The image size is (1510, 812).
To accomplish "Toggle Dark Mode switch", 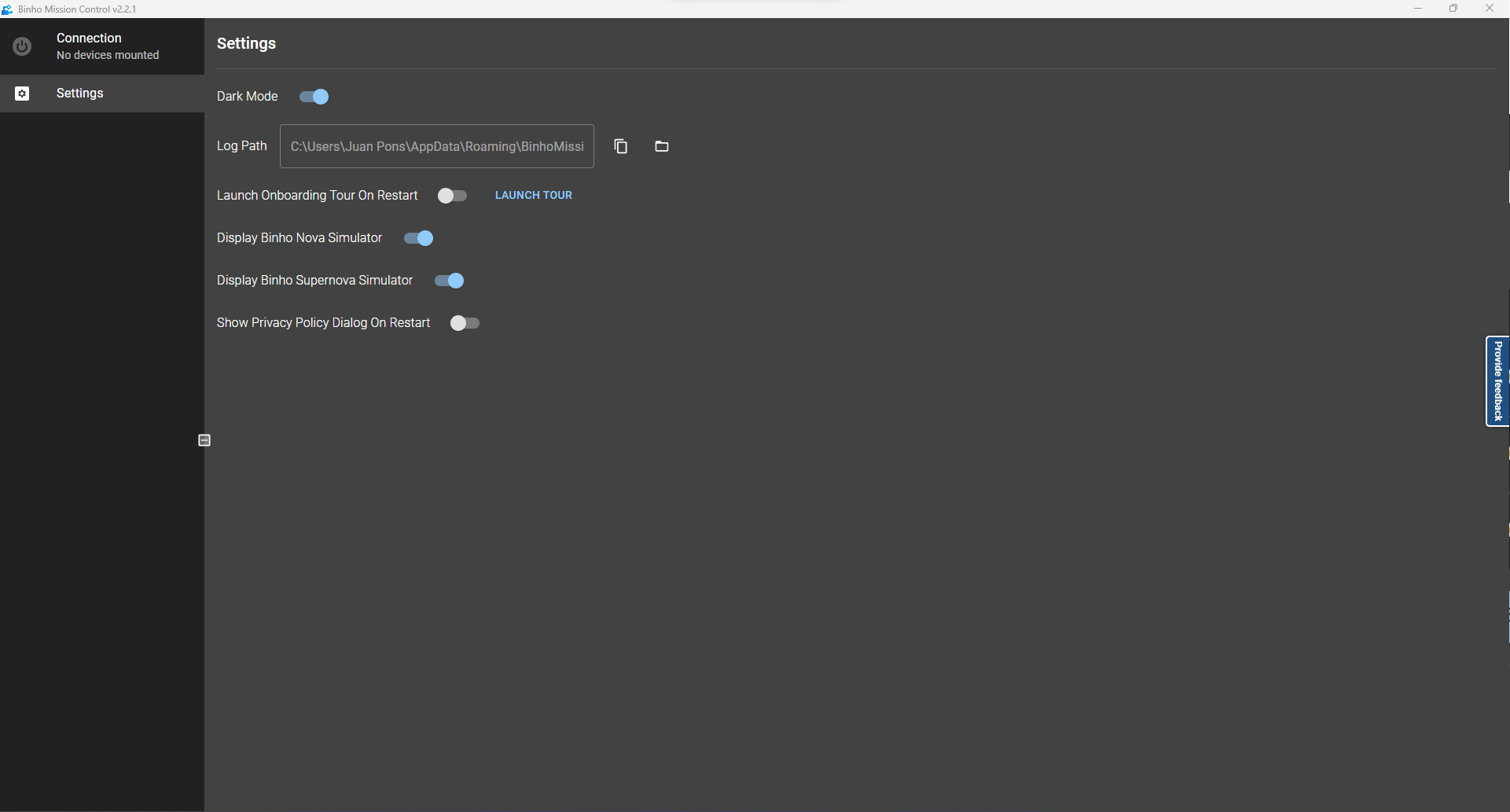I will [314, 97].
